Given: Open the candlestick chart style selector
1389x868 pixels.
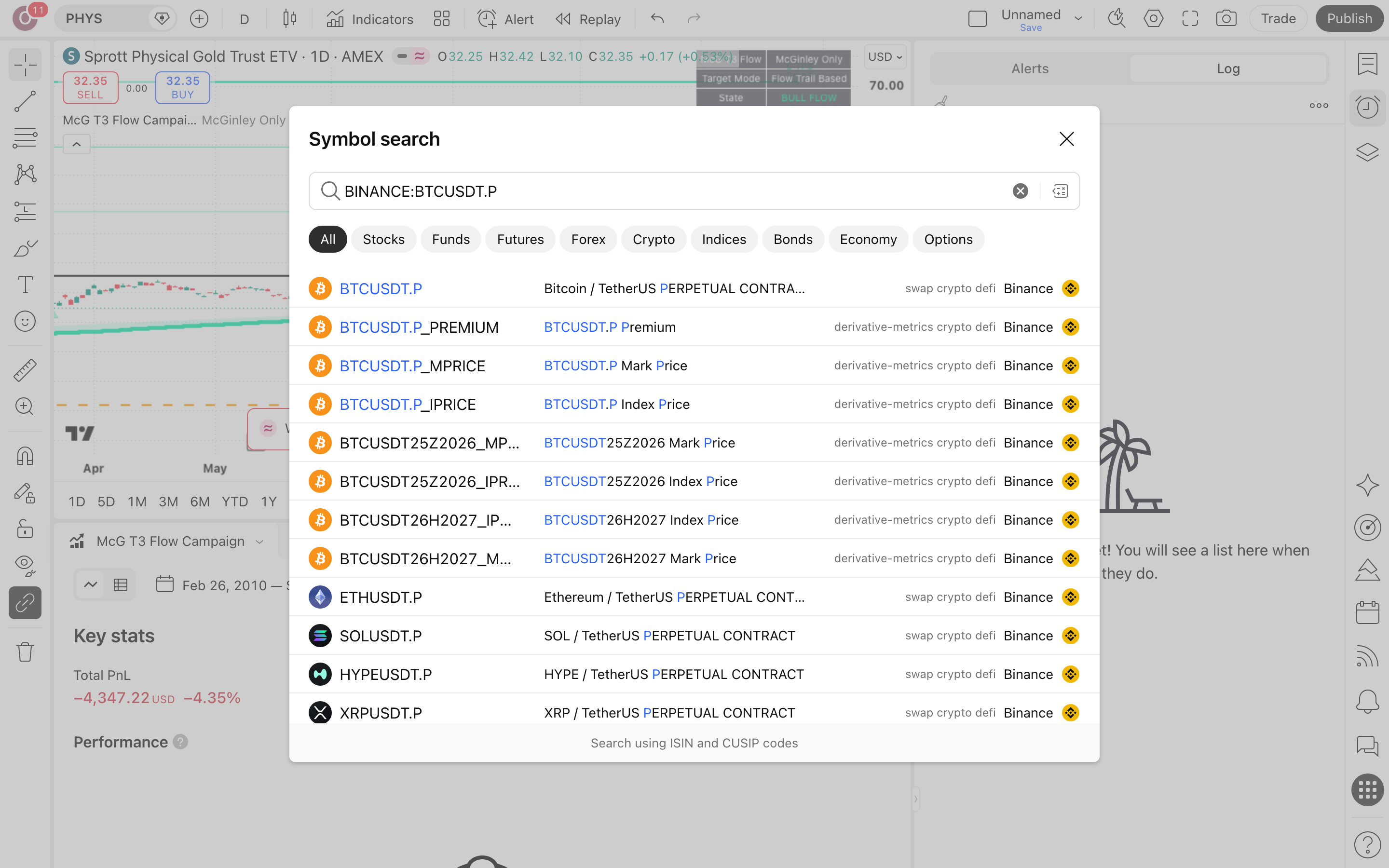Looking at the screenshot, I should point(290,18).
